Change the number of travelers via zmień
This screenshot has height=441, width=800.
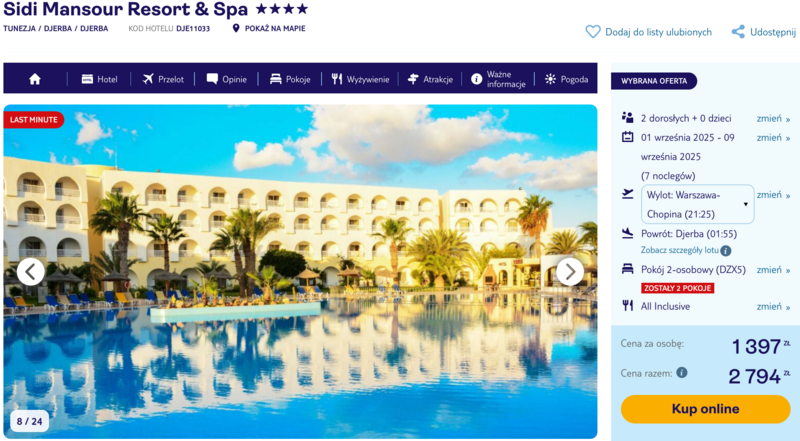pyautogui.click(x=773, y=118)
